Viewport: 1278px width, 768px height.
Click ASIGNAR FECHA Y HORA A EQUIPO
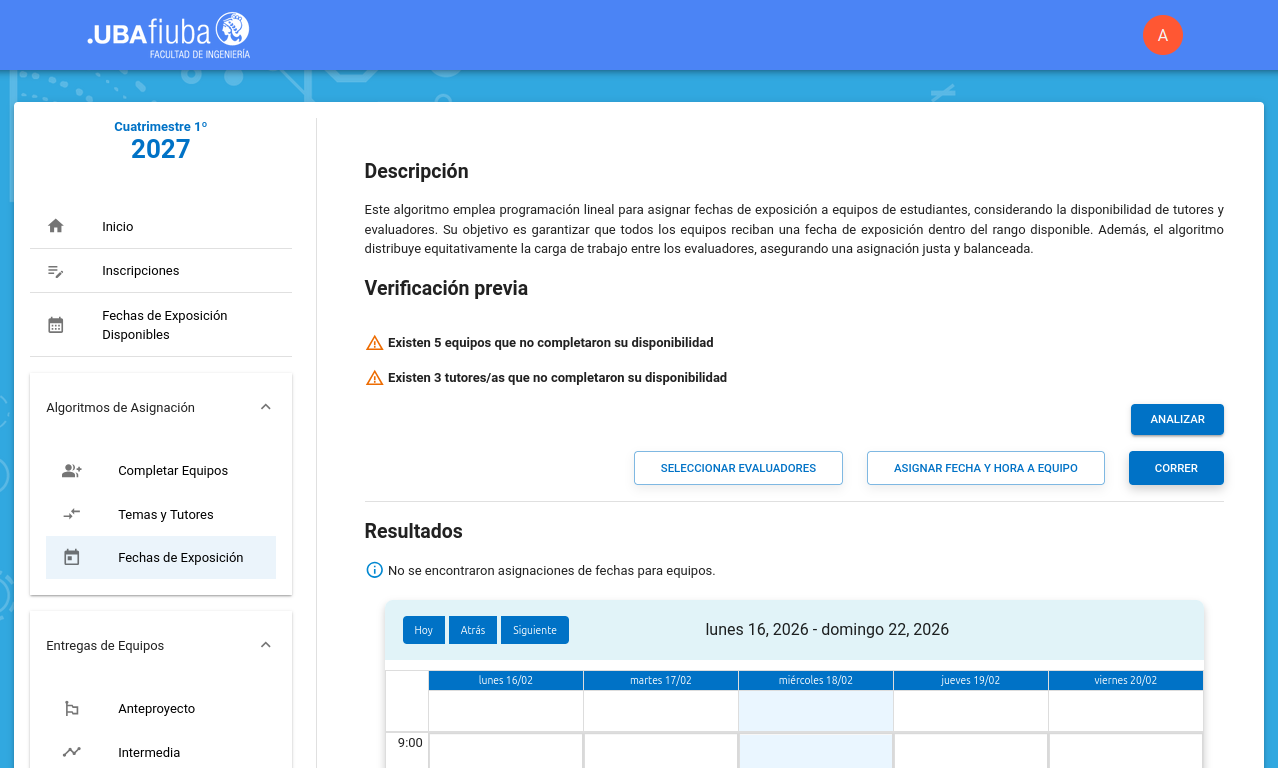[x=985, y=468]
